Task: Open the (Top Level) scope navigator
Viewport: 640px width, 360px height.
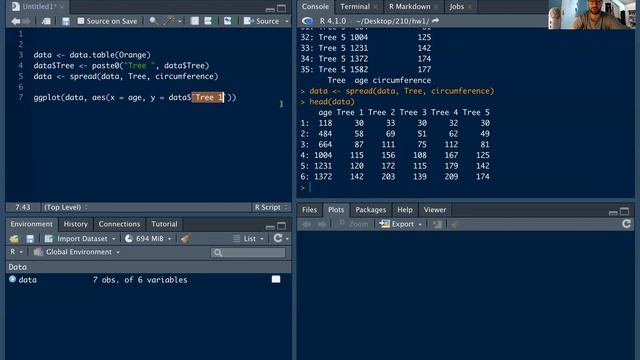Action: (x=65, y=207)
